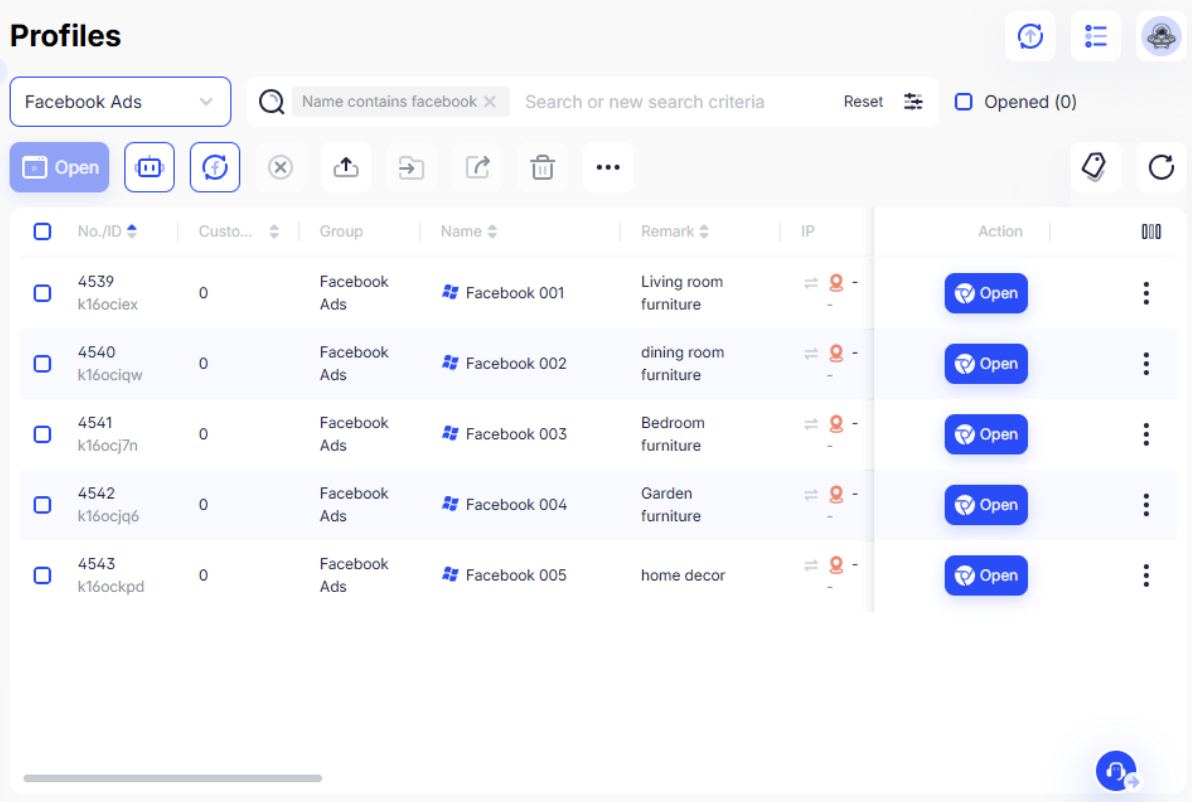Viewport: 1192px width, 802px height.
Task: Click the customer support headset icon
Action: pos(1116,771)
